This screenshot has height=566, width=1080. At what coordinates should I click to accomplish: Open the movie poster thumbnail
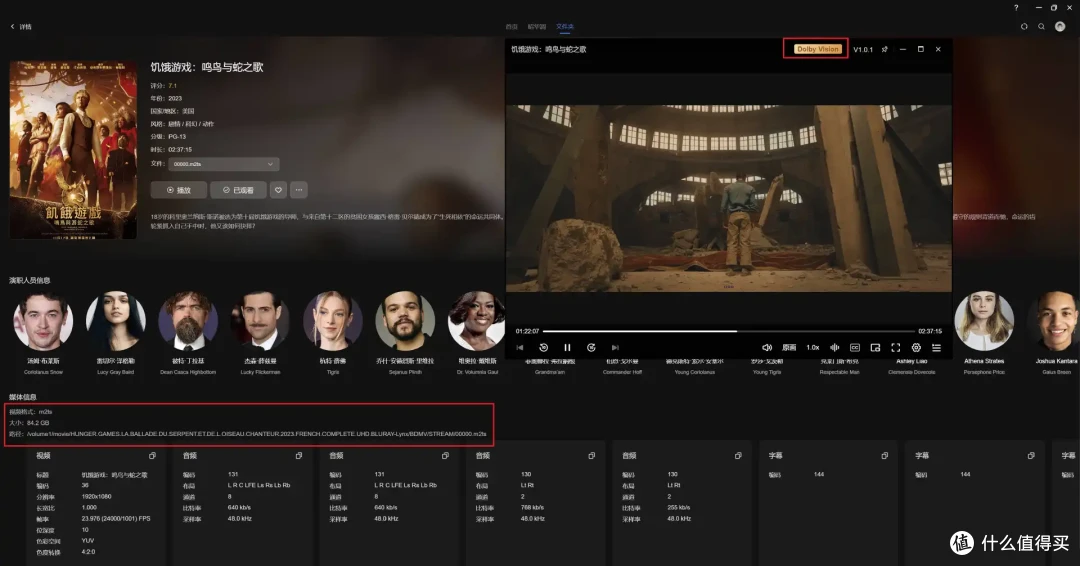pyautogui.click(x=73, y=150)
